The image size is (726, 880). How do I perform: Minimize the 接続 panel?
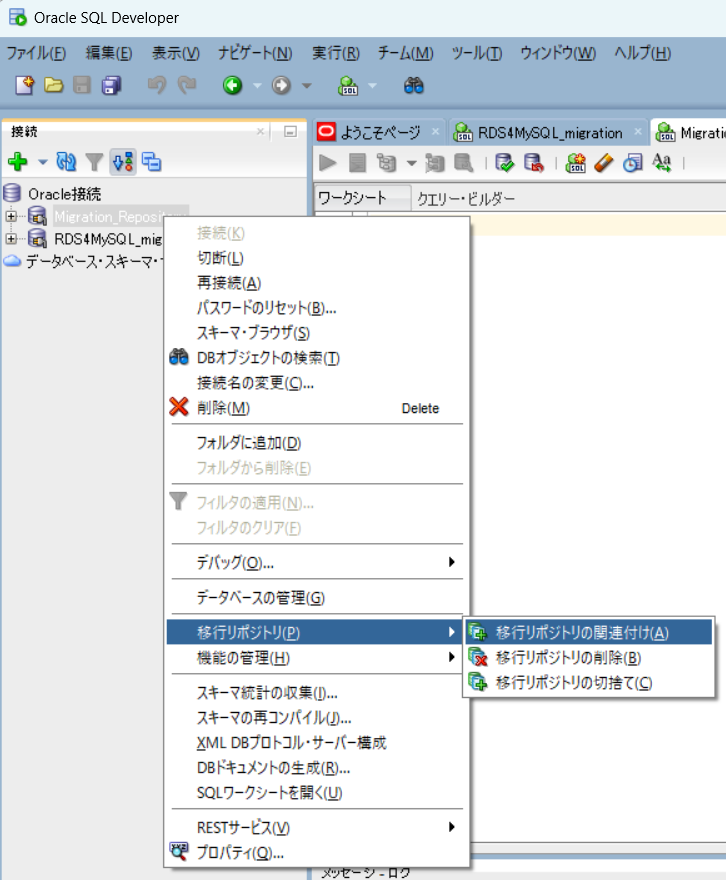tap(290, 132)
